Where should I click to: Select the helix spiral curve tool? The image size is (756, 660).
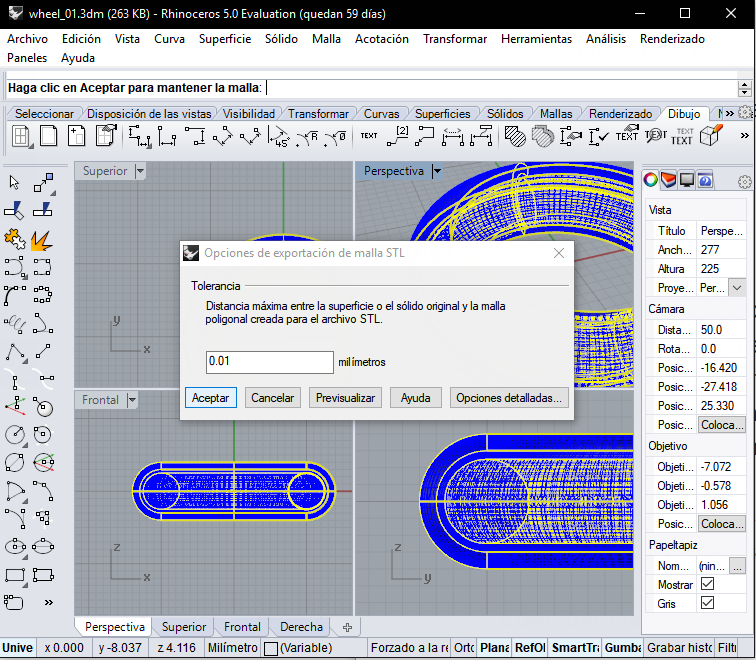click(14, 323)
